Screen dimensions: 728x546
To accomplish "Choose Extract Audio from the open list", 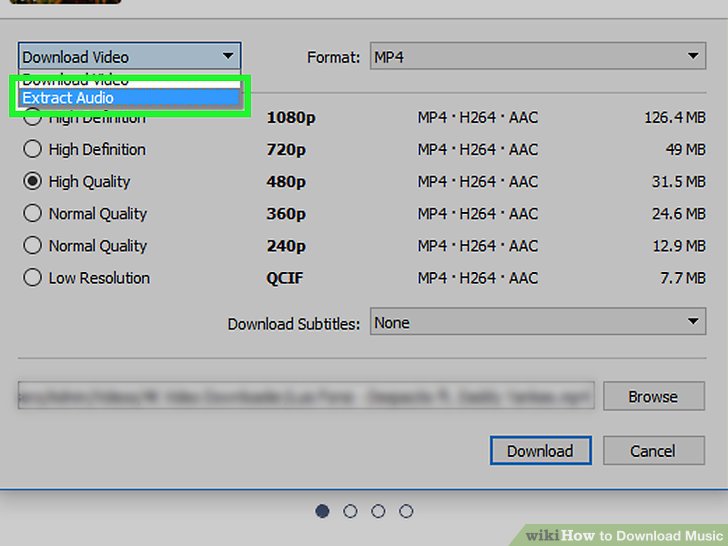I will click(130, 98).
